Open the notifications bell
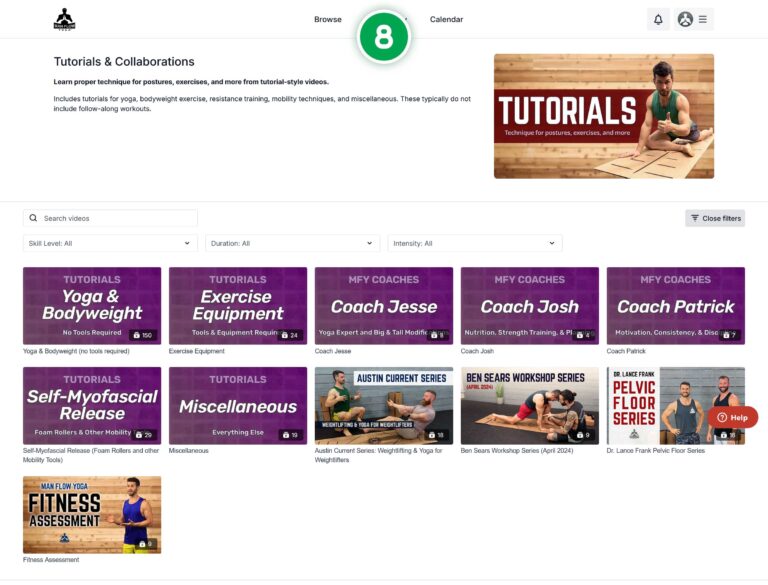The image size is (768, 585). (x=658, y=19)
